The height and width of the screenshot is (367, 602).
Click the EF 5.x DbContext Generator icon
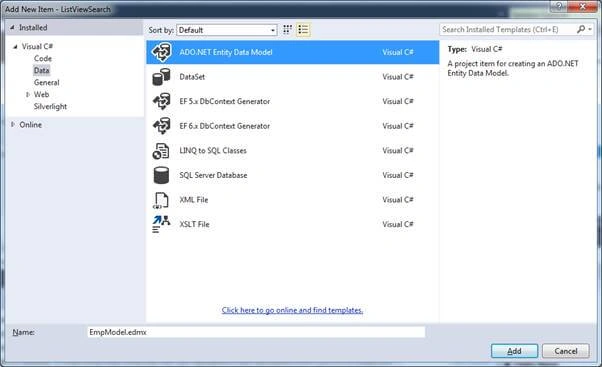pyautogui.click(x=161, y=101)
